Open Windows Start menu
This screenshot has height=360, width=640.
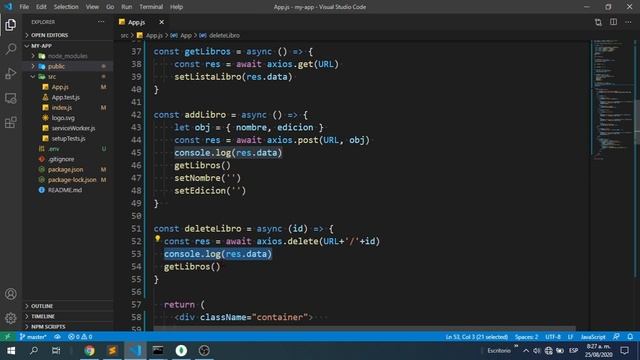pyautogui.click(x=11, y=351)
